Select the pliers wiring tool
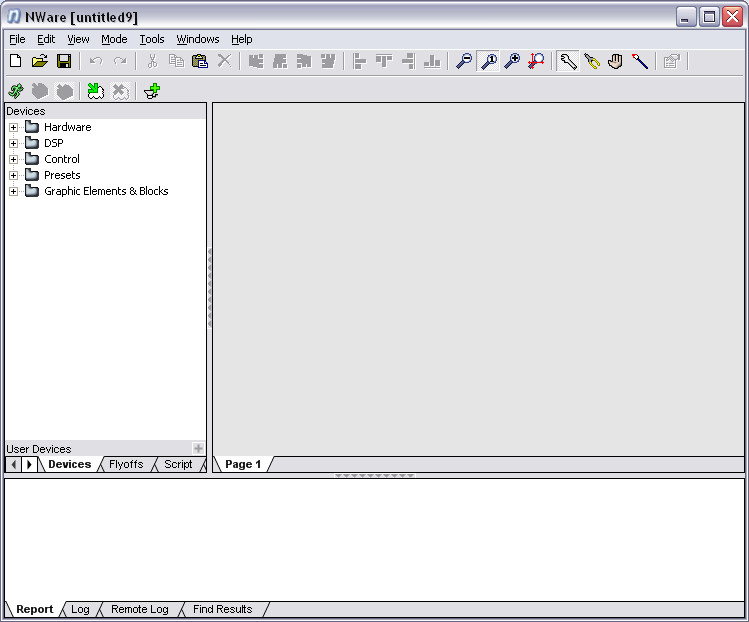 click(x=592, y=61)
